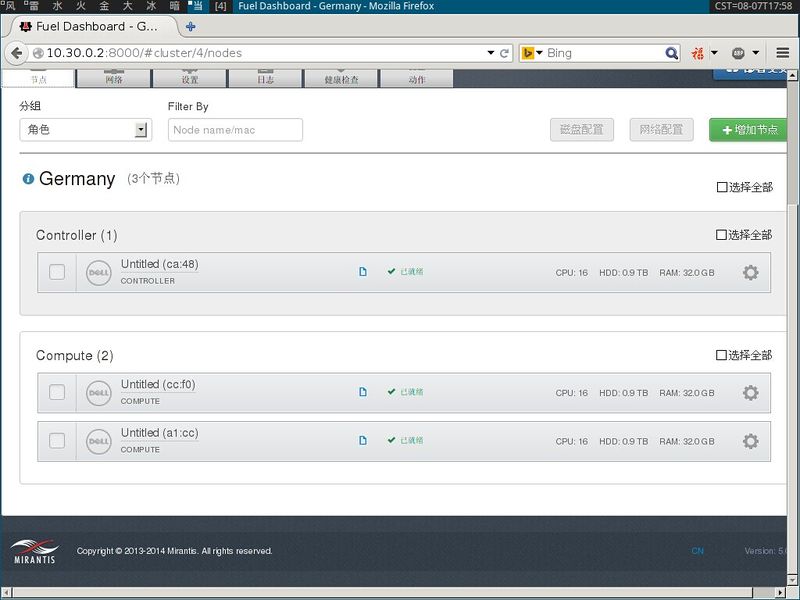Open settings gear for Compute node cc:f0

(x=750, y=393)
